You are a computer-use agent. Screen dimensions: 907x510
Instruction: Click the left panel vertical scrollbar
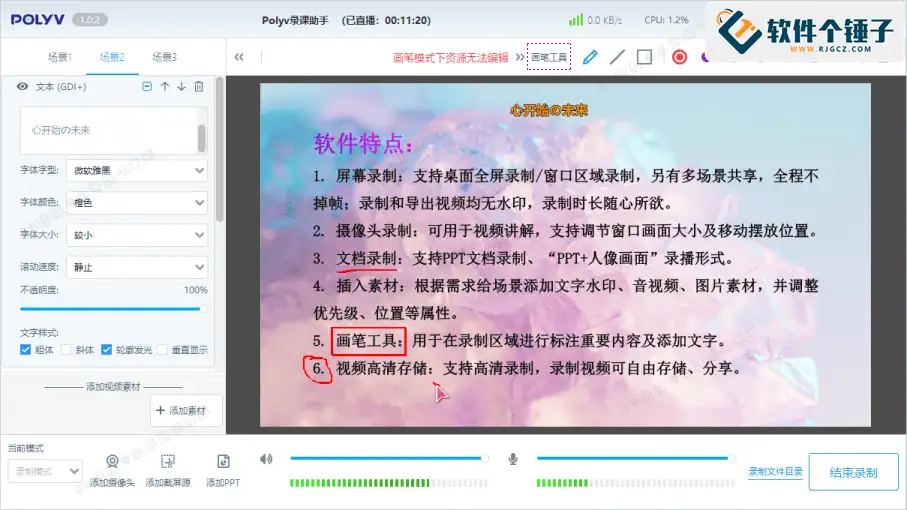tap(219, 149)
